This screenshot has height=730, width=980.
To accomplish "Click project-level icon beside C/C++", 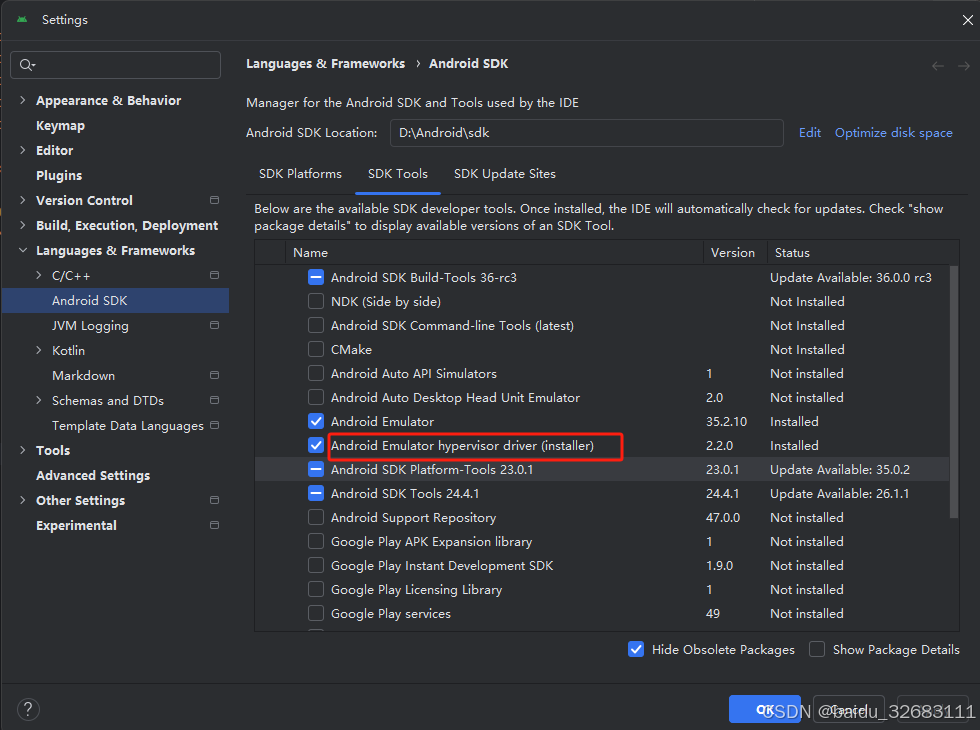I will click(x=214, y=275).
